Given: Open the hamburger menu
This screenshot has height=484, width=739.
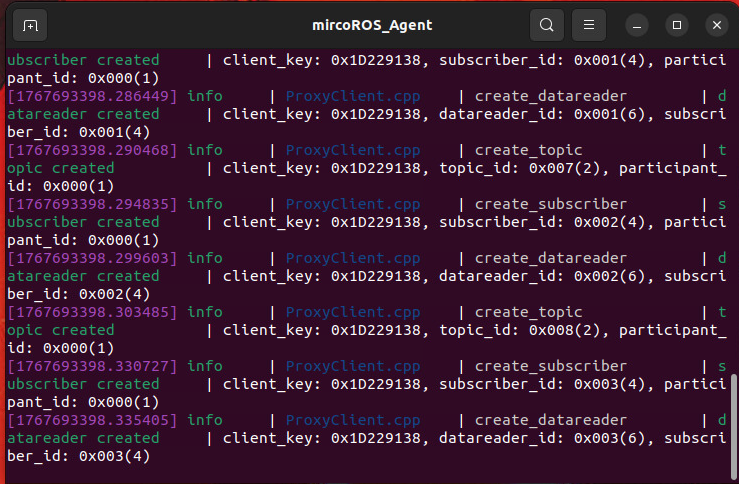Looking at the screenshot, I should click(x=589, y=25).
